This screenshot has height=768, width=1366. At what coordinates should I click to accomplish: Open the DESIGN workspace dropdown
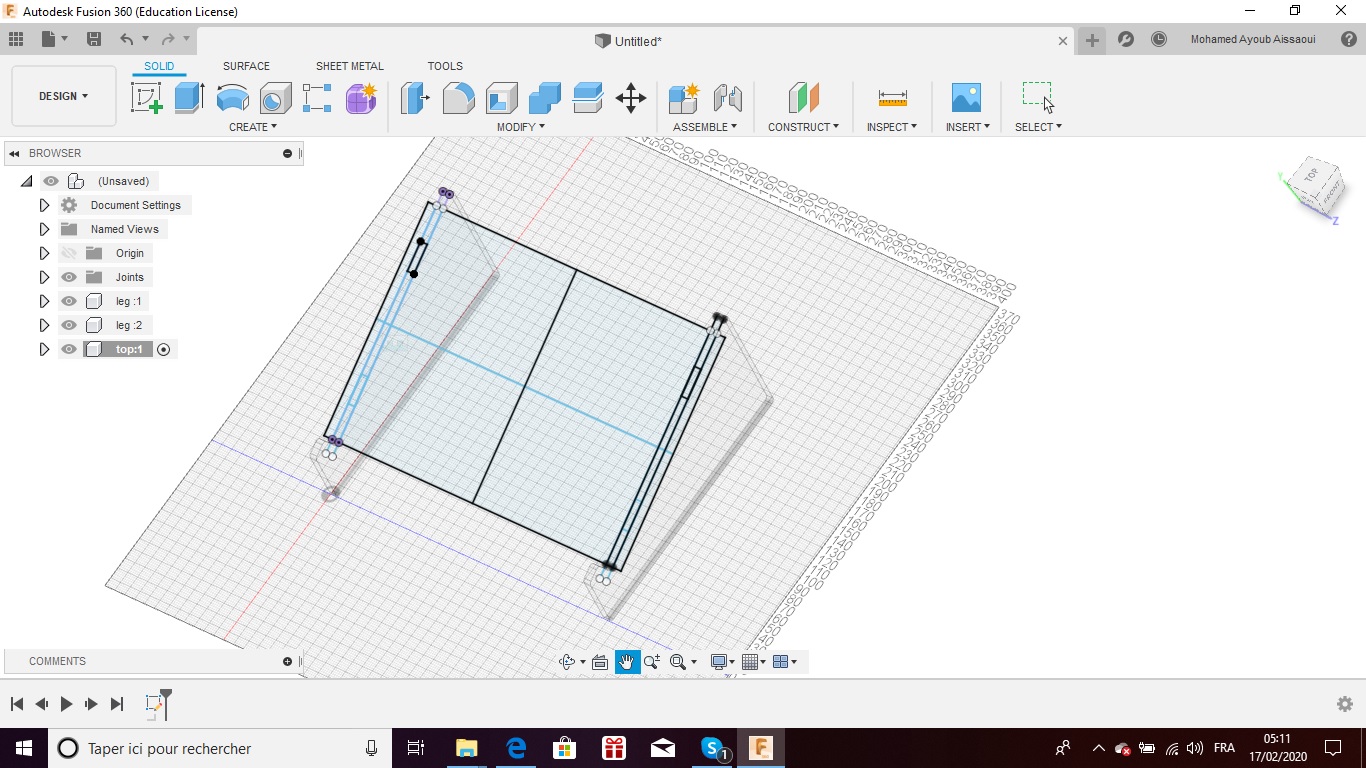tap(64, 96)
